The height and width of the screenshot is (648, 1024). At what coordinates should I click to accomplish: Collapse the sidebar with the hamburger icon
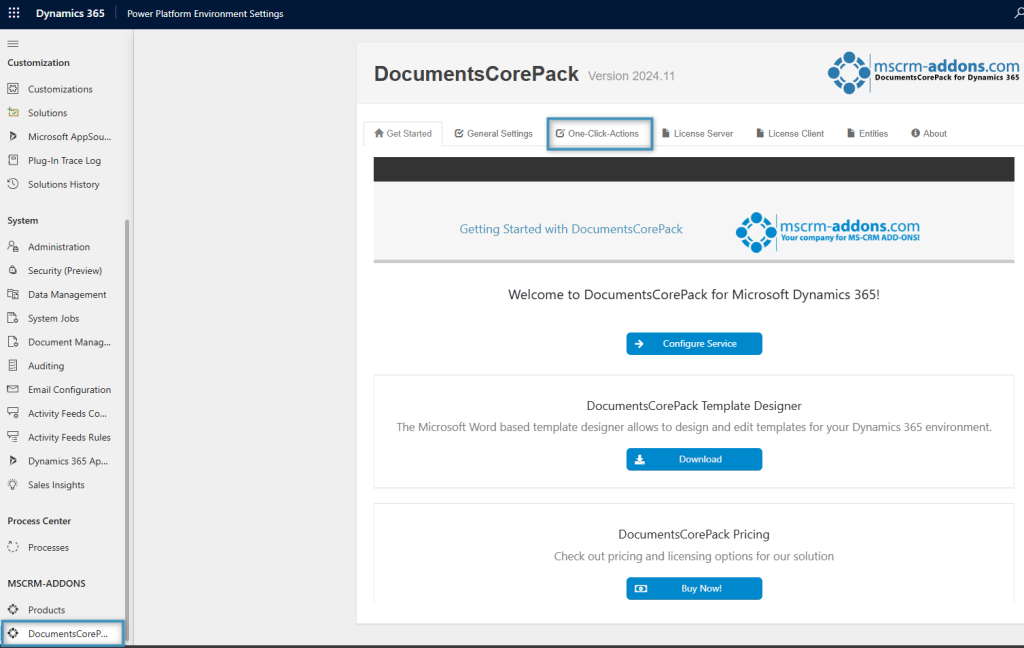pyautogui.click(x=13, y=43)
